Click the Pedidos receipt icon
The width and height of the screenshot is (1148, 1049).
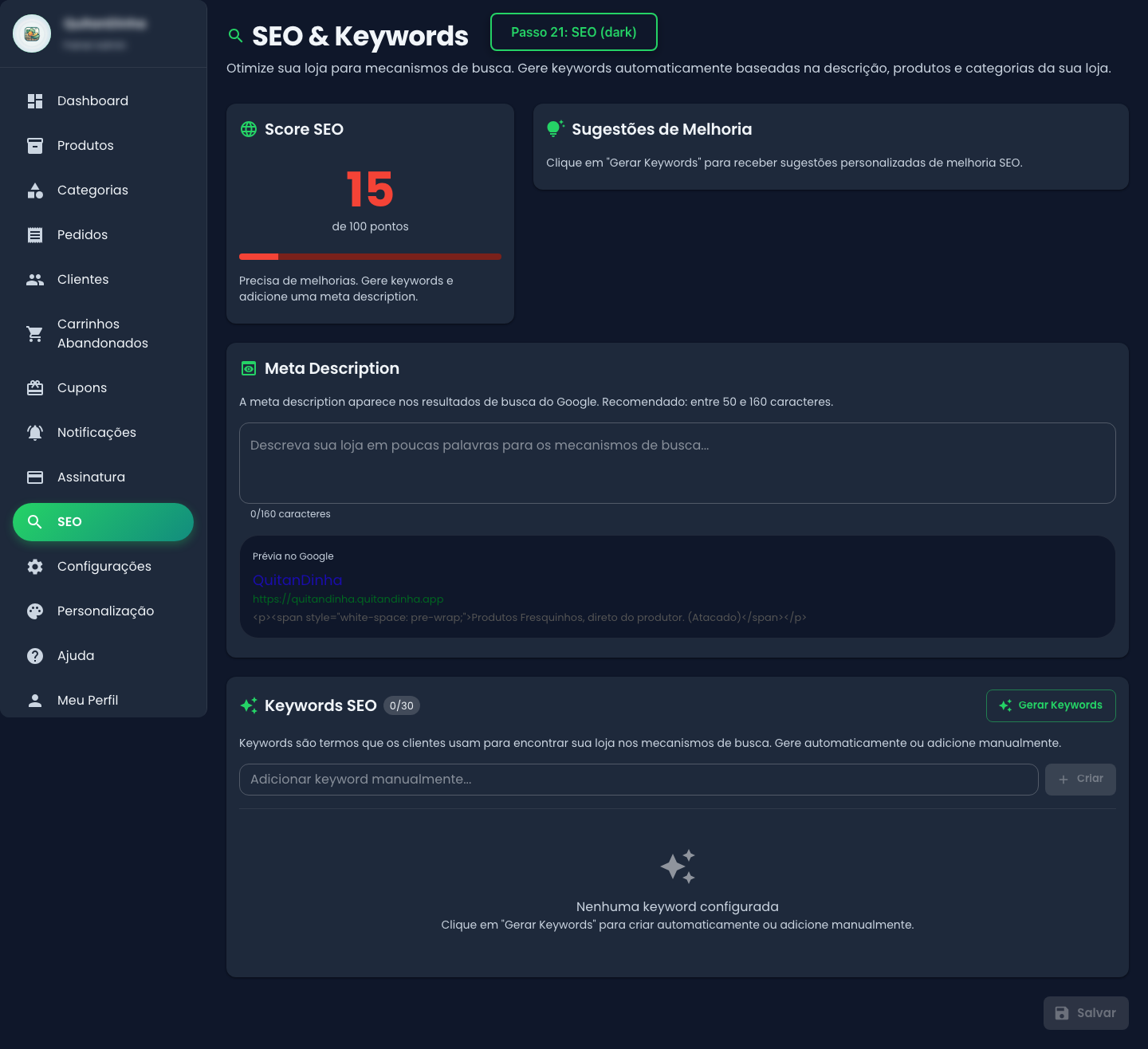[x=35, y=235]
